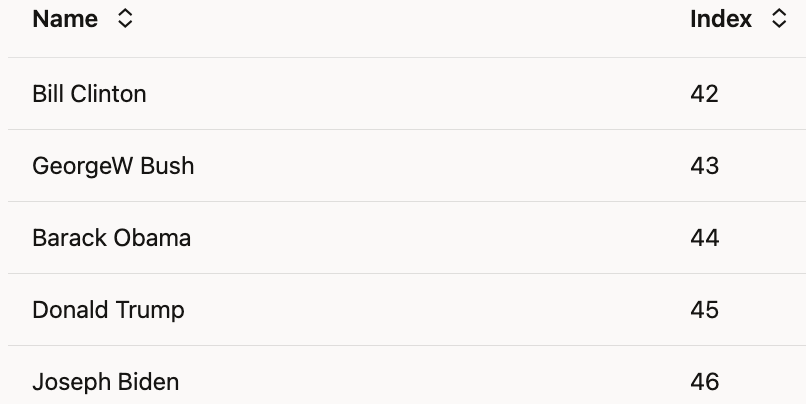Click the sort icon beside the Name header
The width and height of the screenshot is (806, 404).
point(125,19)
